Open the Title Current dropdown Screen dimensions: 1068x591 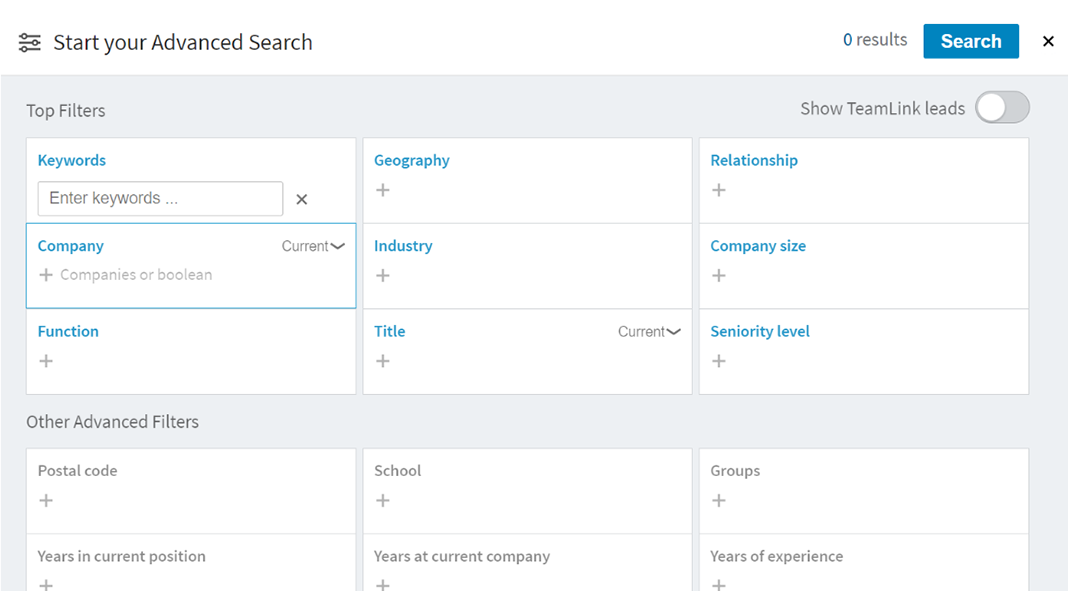pyautogui.click(x=649, y=331)
